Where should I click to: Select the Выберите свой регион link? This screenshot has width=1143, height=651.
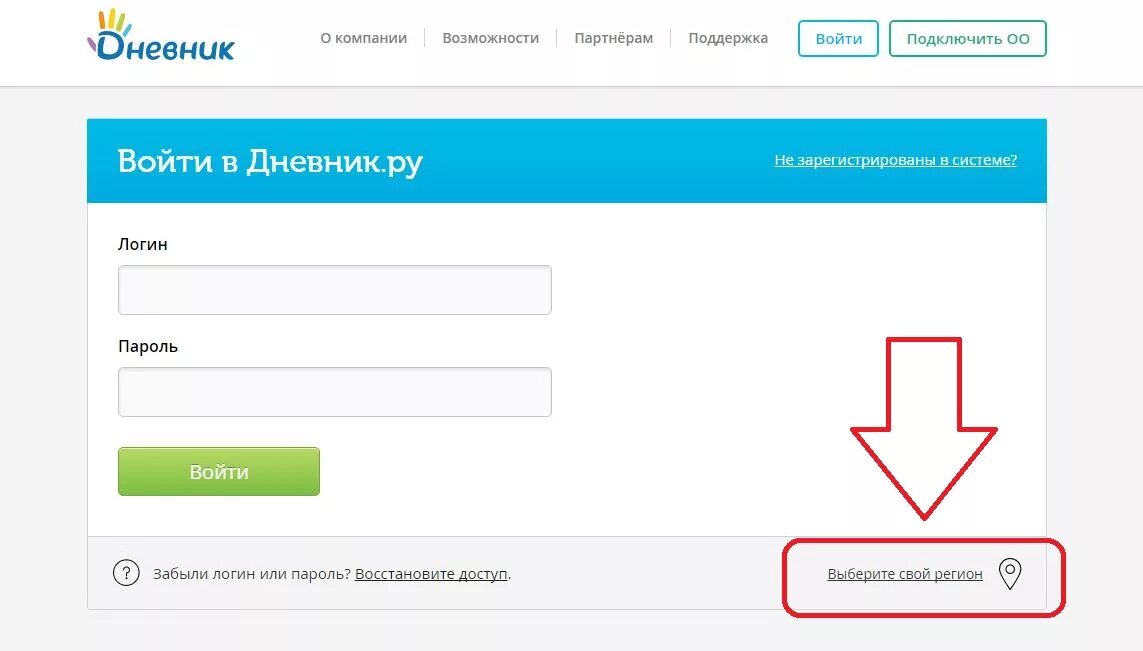[905, 574]
